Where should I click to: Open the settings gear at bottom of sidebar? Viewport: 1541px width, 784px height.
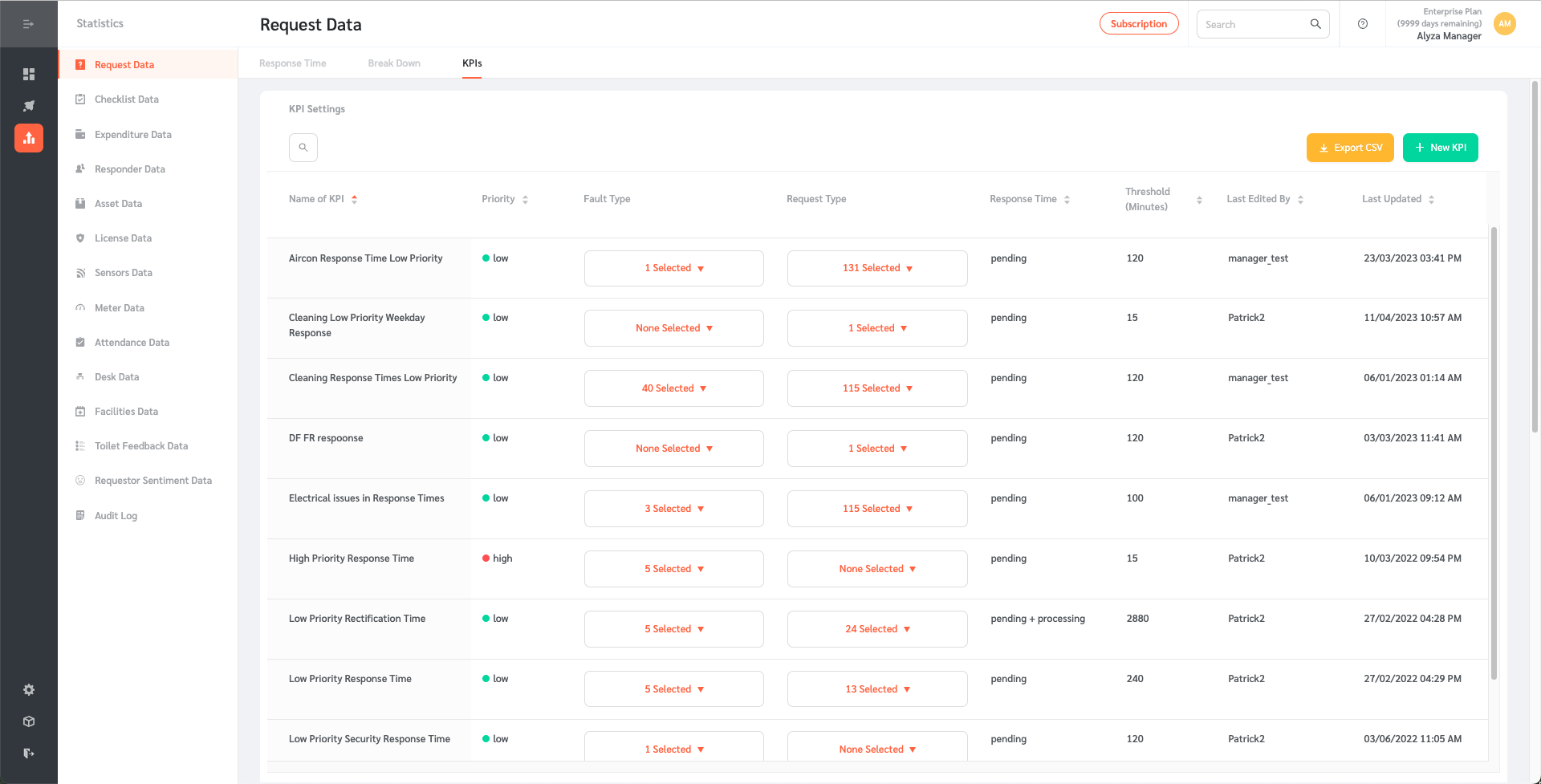(29, 689)
